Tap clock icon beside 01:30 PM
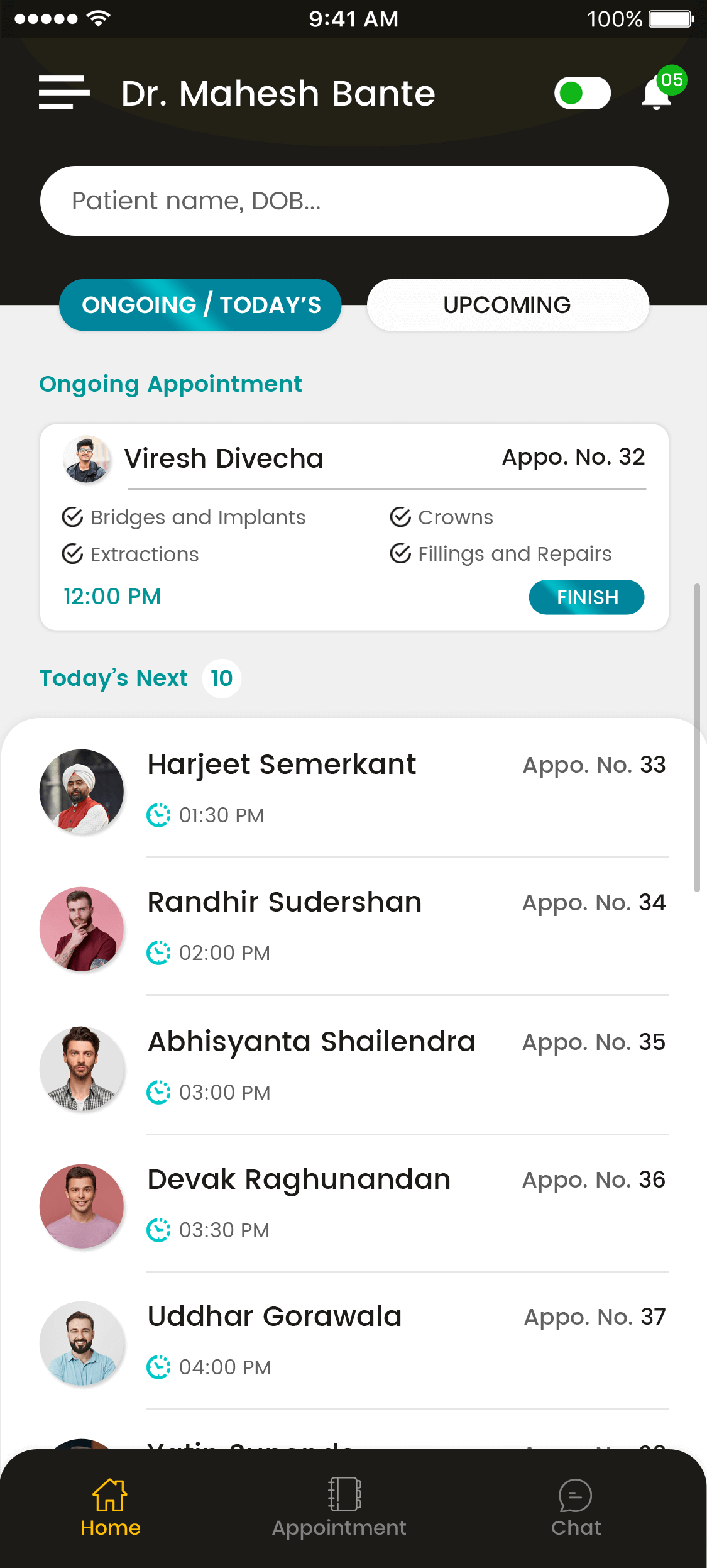Viewport: 707px width, 1568px height. pyautogui.click(x=158, y=815)
